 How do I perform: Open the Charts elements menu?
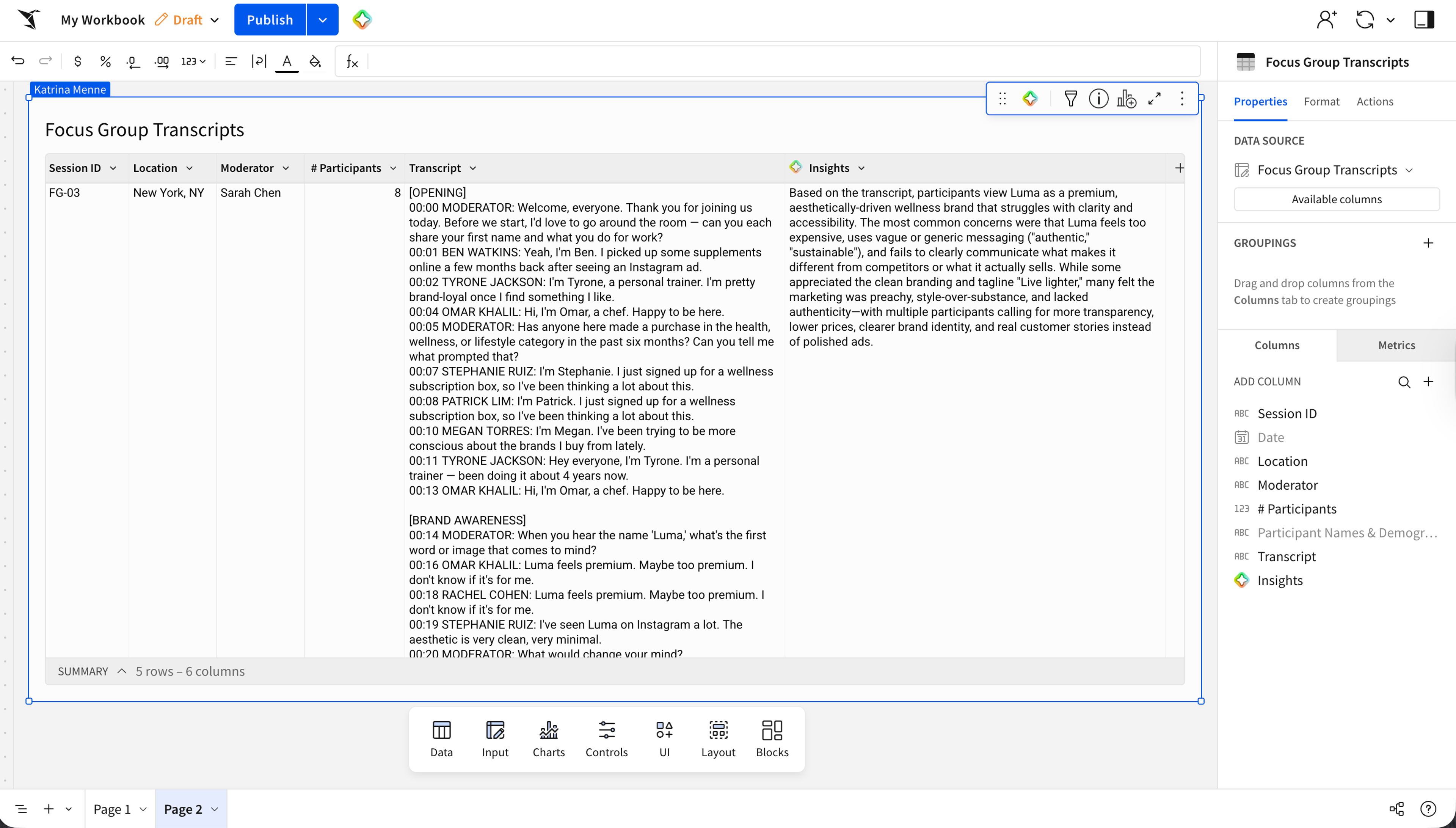548,739
